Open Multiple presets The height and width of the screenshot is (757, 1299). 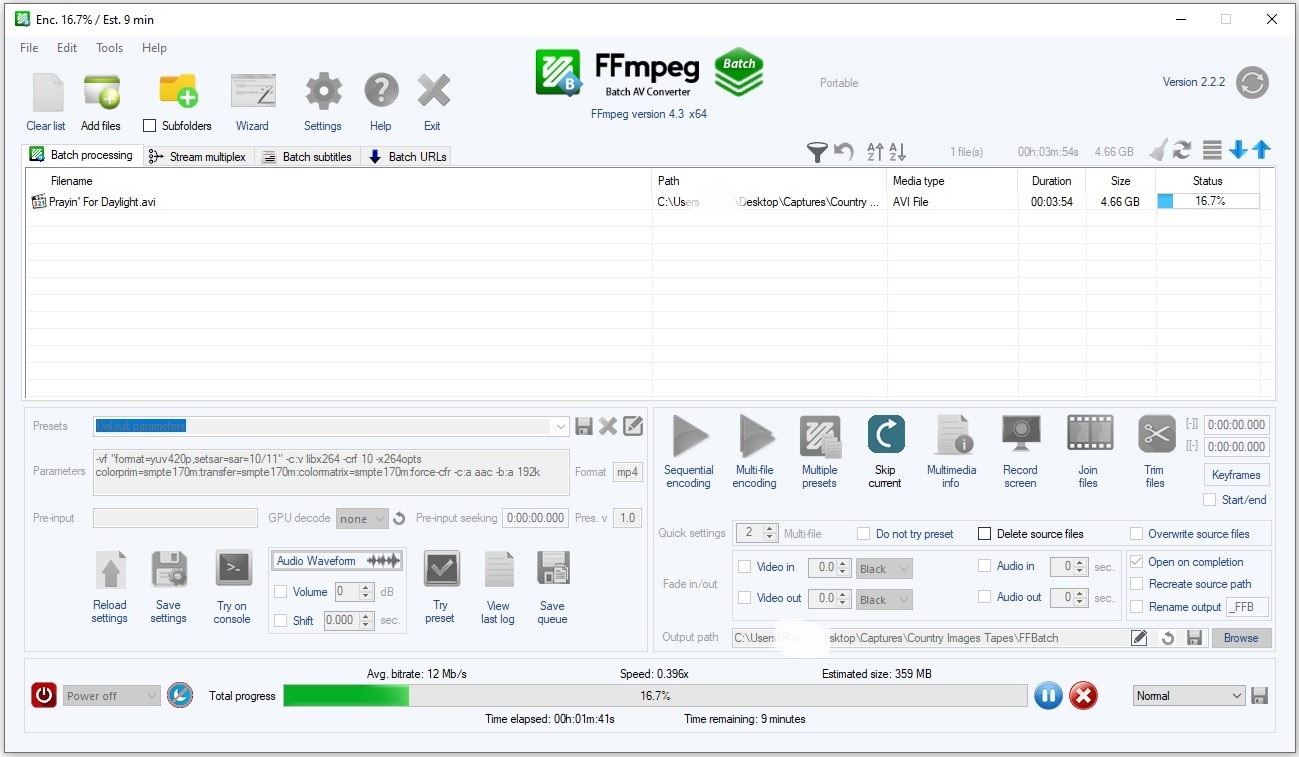[x=820, y=437]
